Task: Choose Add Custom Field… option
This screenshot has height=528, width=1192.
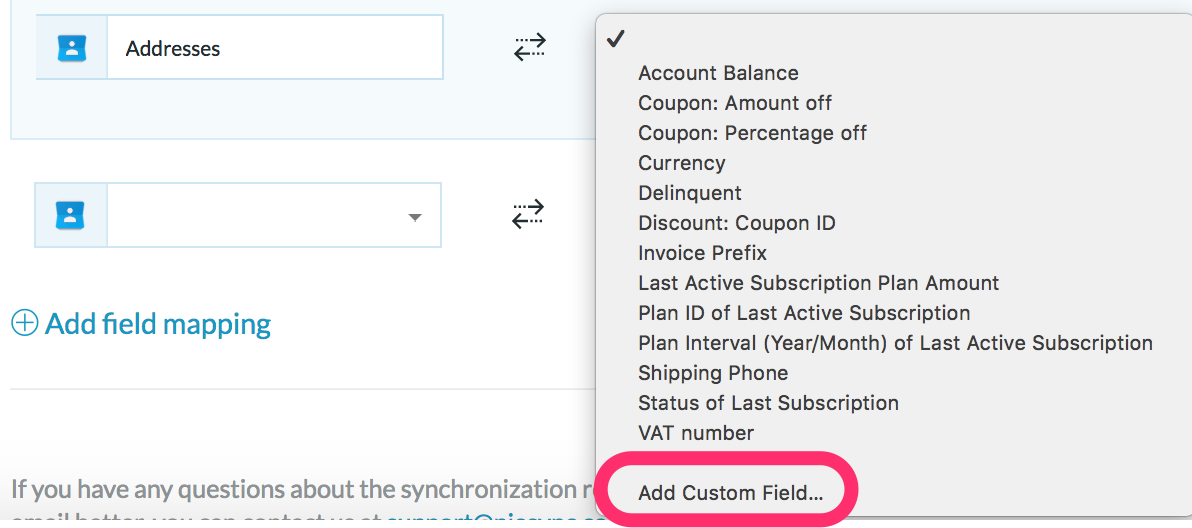Action: [731, 493]
